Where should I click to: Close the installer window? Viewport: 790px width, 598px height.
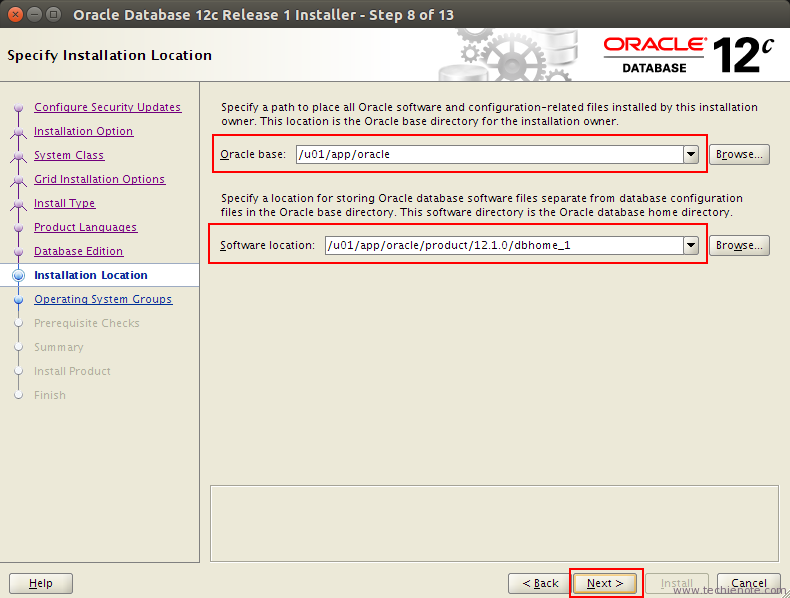point(15,14)
